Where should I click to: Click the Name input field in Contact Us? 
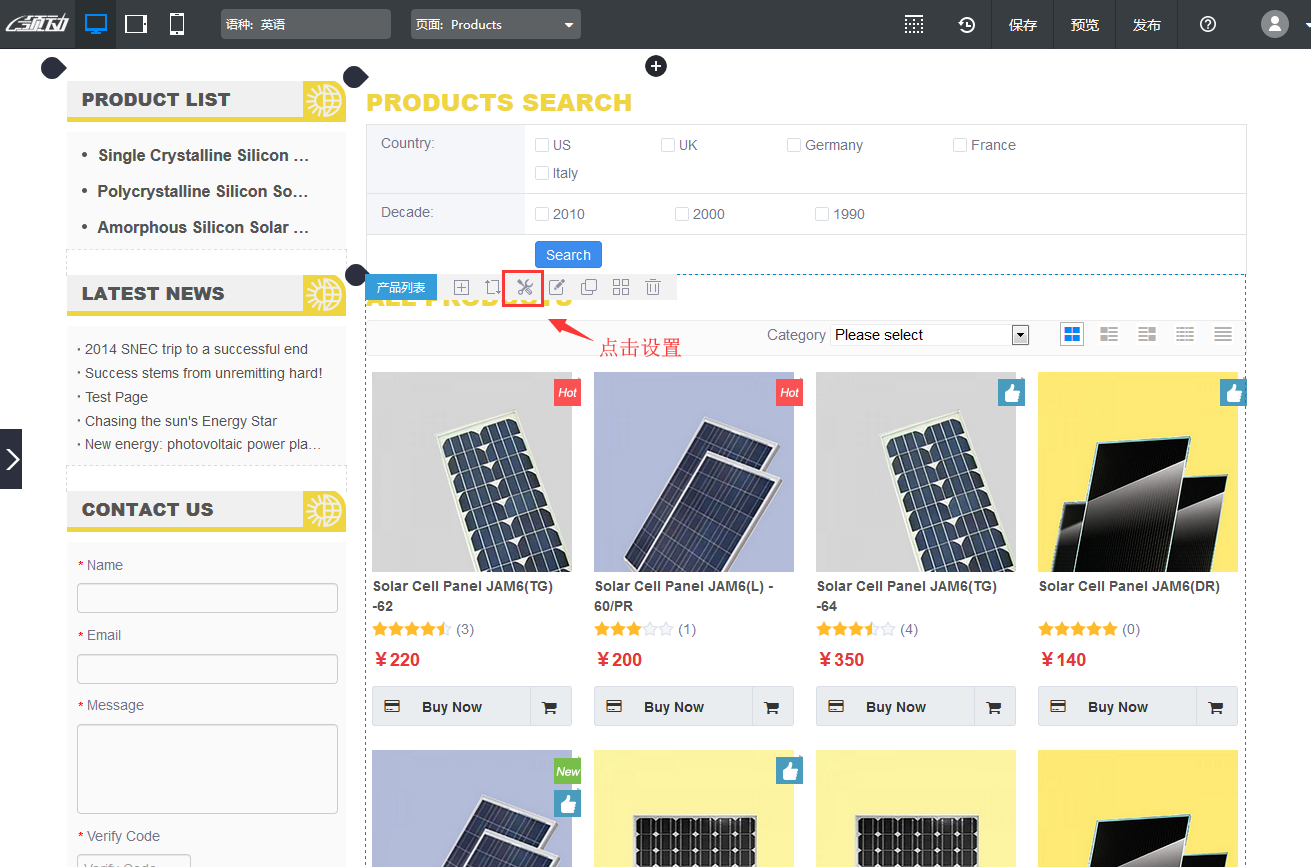pos(207,598)
